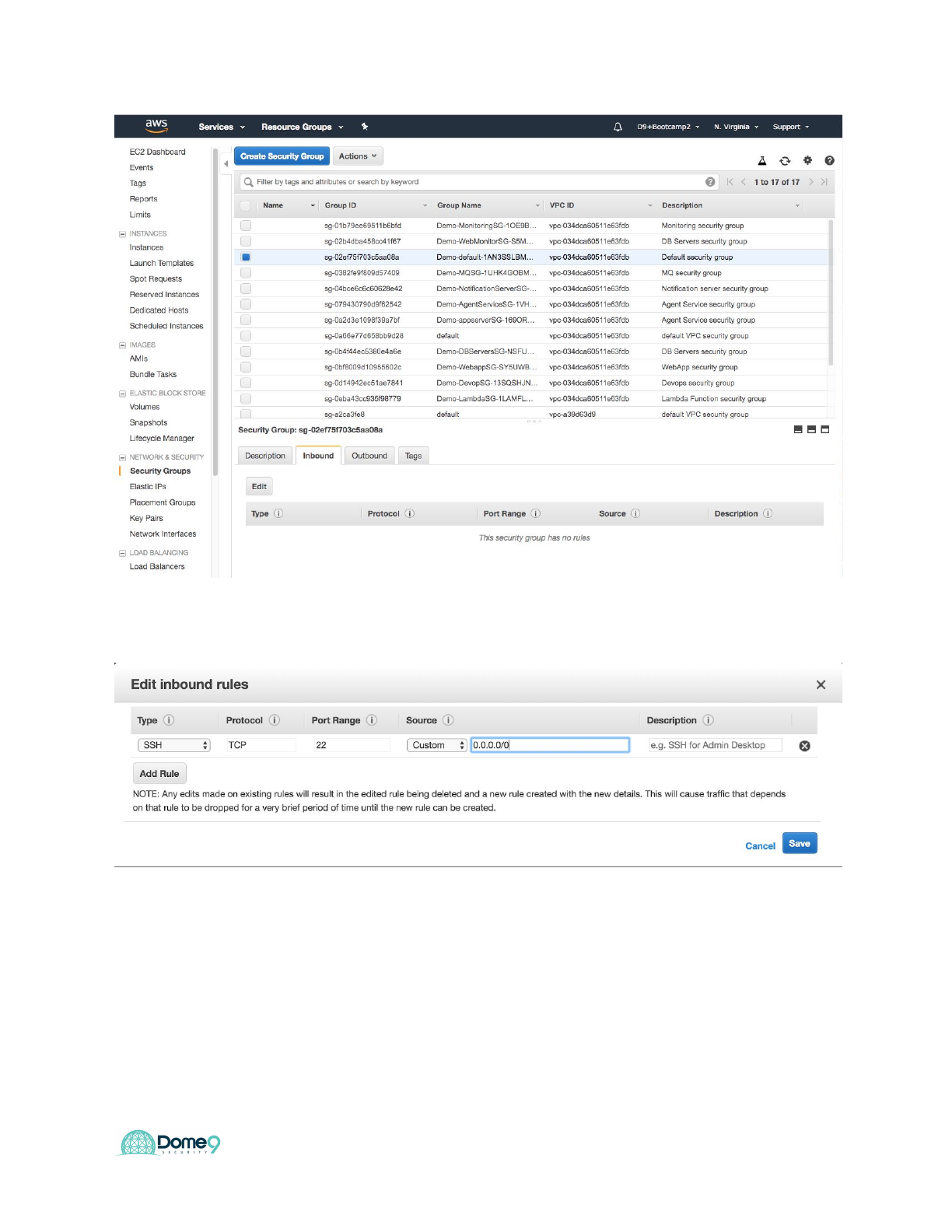Open Elastic IPs in sidebar

pyautogui.click(x=148, y=487)
